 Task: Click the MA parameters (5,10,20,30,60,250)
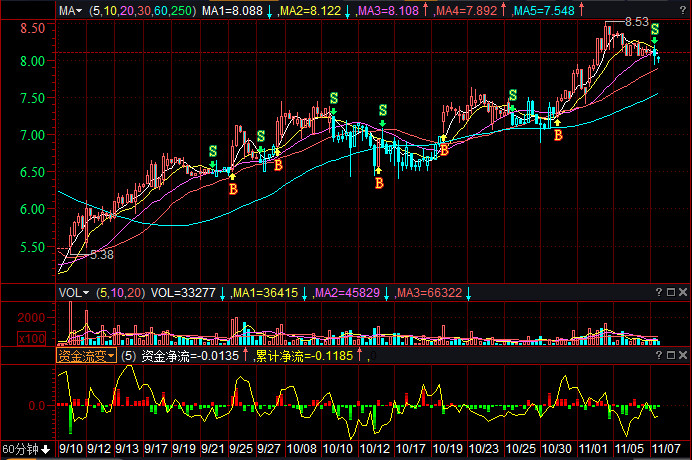tap(142, 10)
